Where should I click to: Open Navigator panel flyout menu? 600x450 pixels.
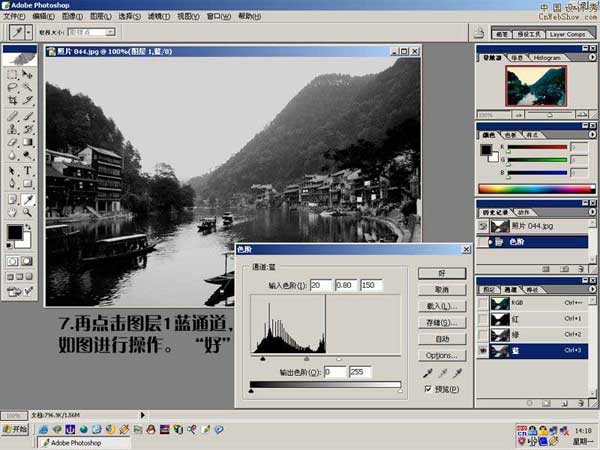[592, 57]
